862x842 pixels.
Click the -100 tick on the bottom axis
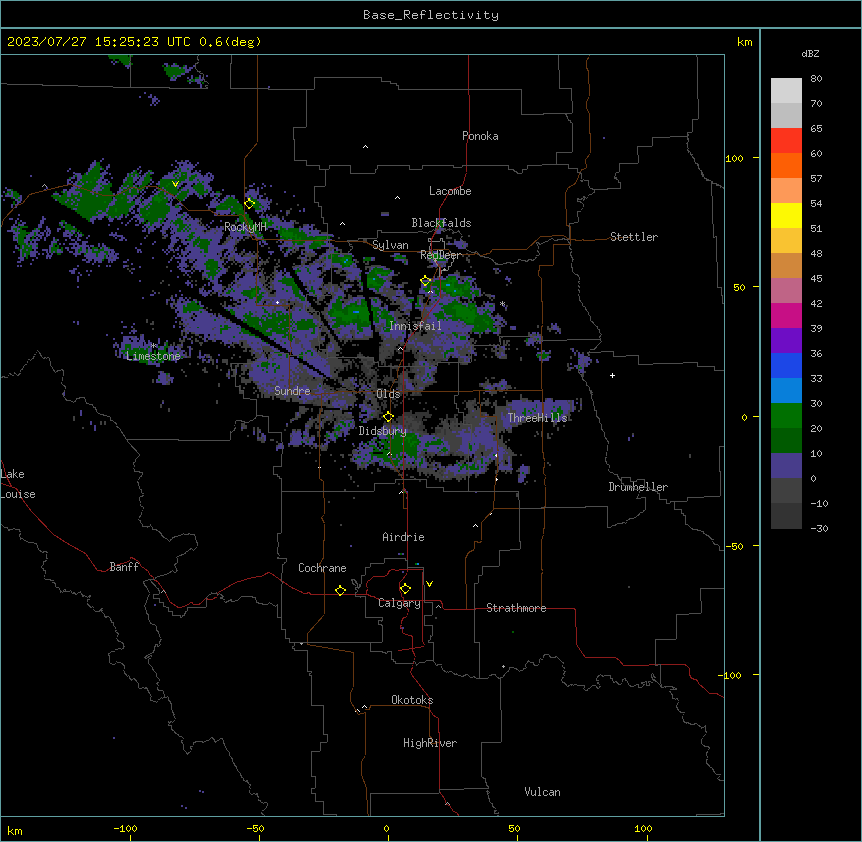(x=125, y=828)
